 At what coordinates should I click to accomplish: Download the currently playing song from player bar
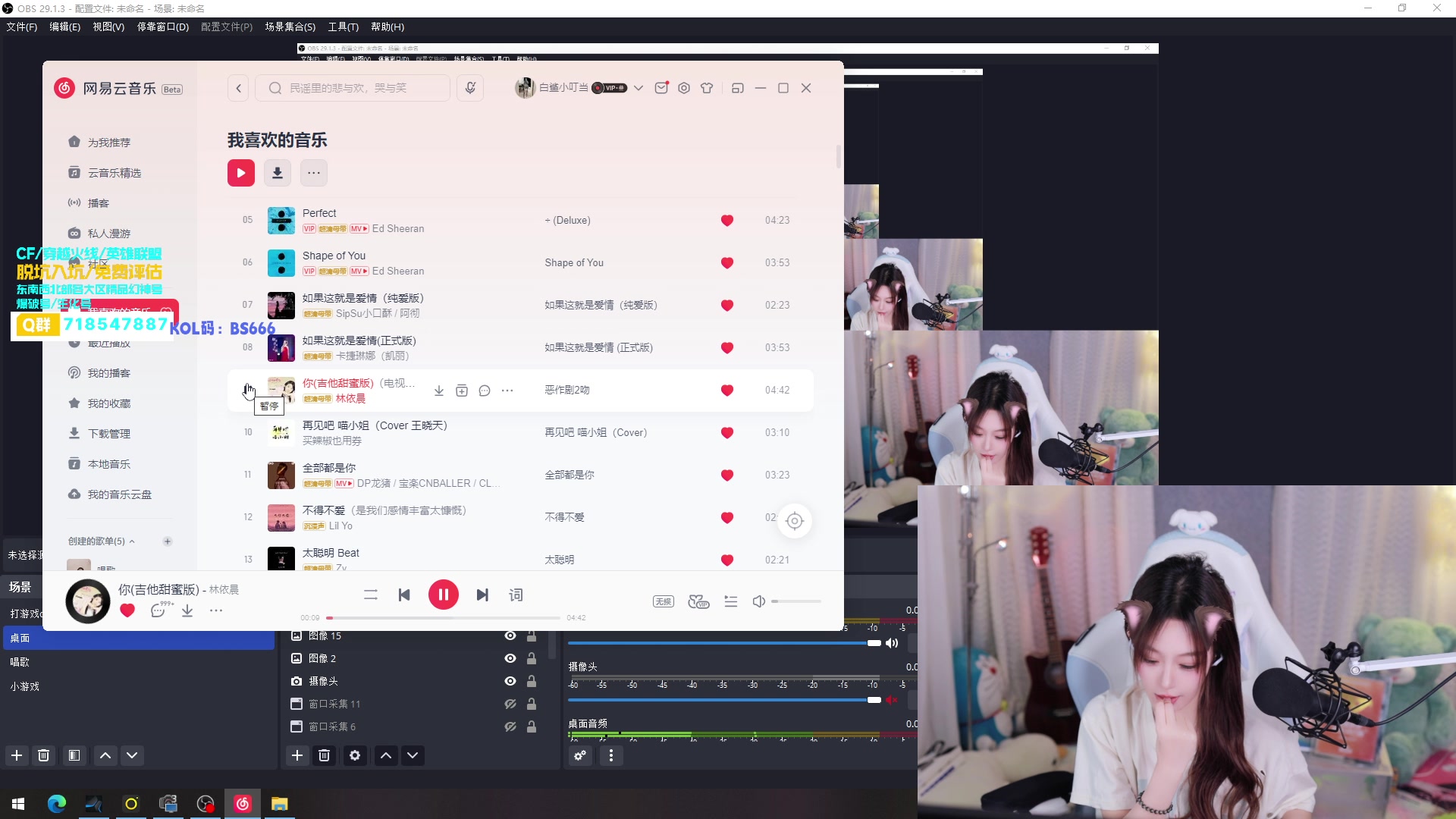click(187, 610)
